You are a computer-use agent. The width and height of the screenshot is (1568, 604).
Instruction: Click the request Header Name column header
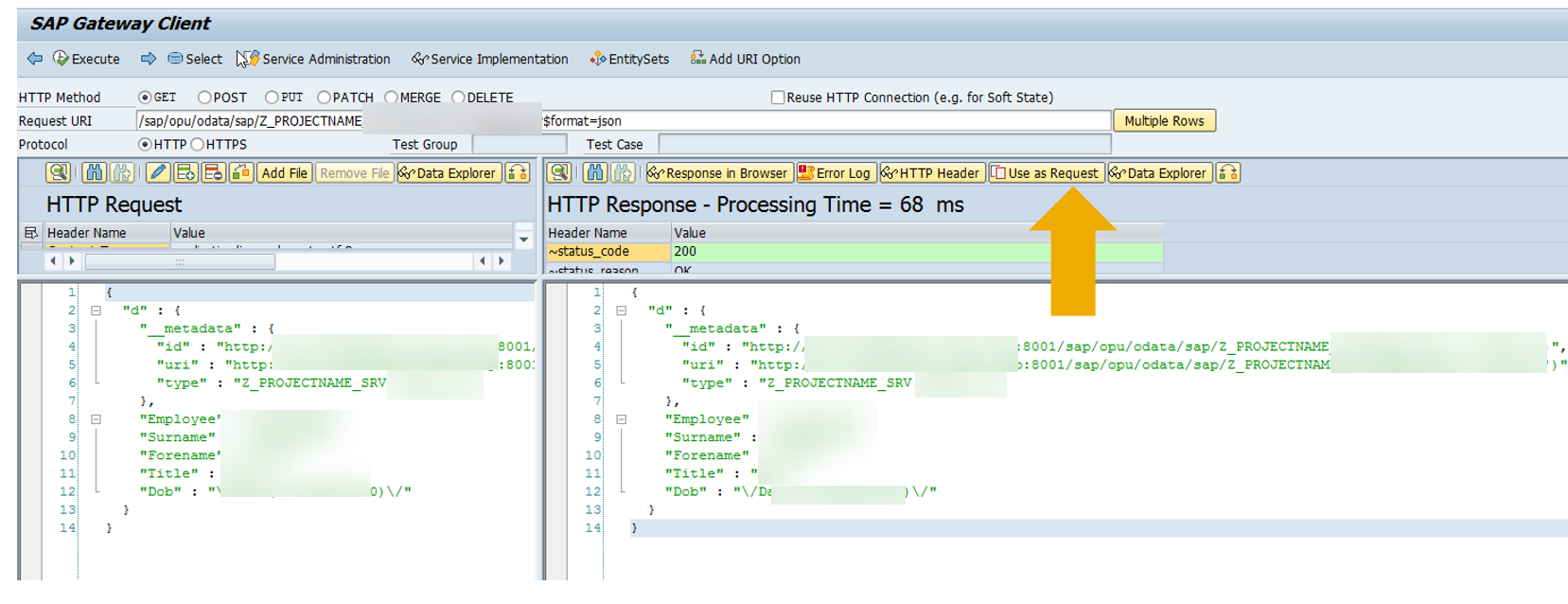(x=107, y=233)
